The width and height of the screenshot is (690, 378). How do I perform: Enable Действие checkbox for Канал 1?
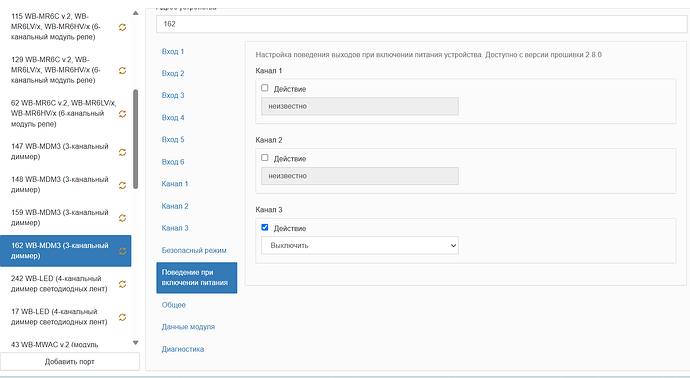(x=264, y=88)
